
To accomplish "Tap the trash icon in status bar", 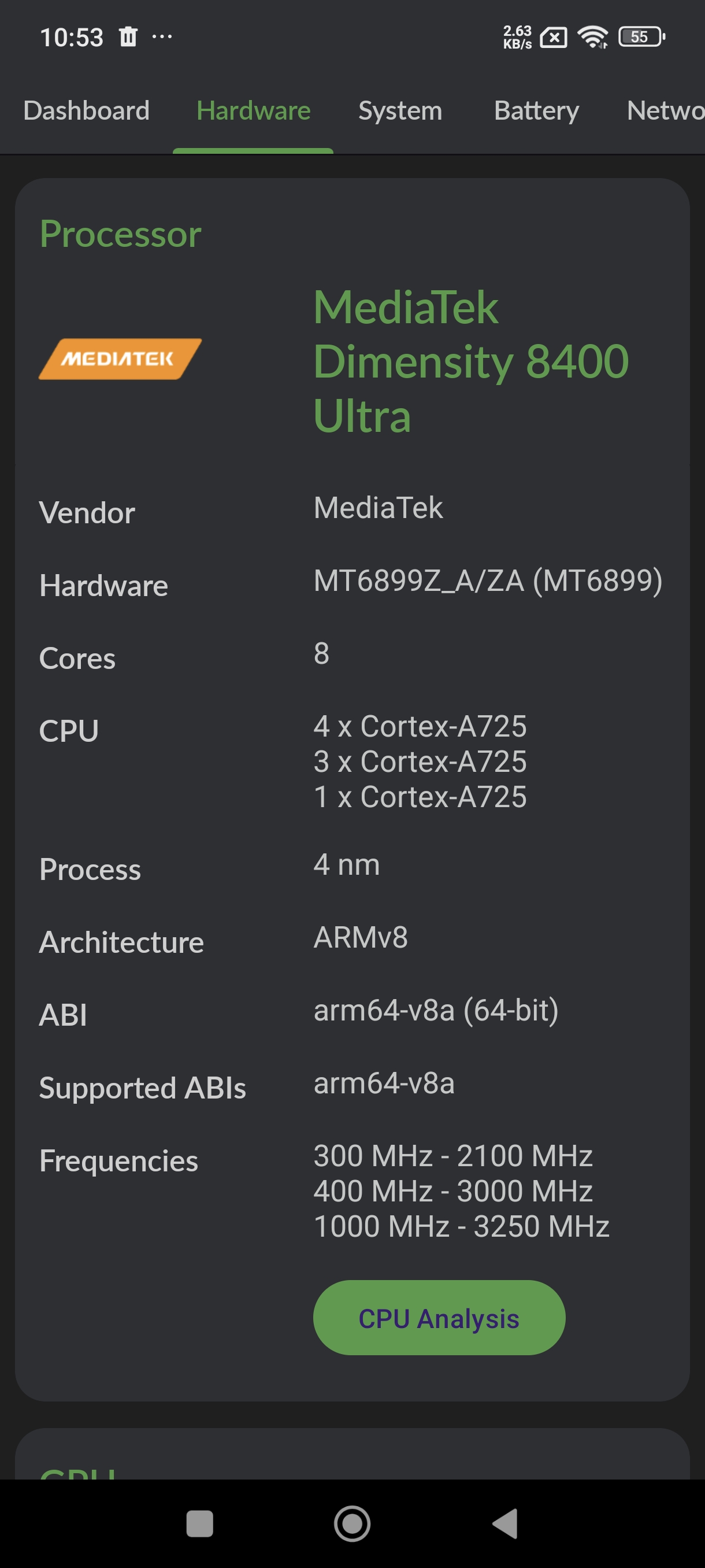I will (x=128, y=37).
